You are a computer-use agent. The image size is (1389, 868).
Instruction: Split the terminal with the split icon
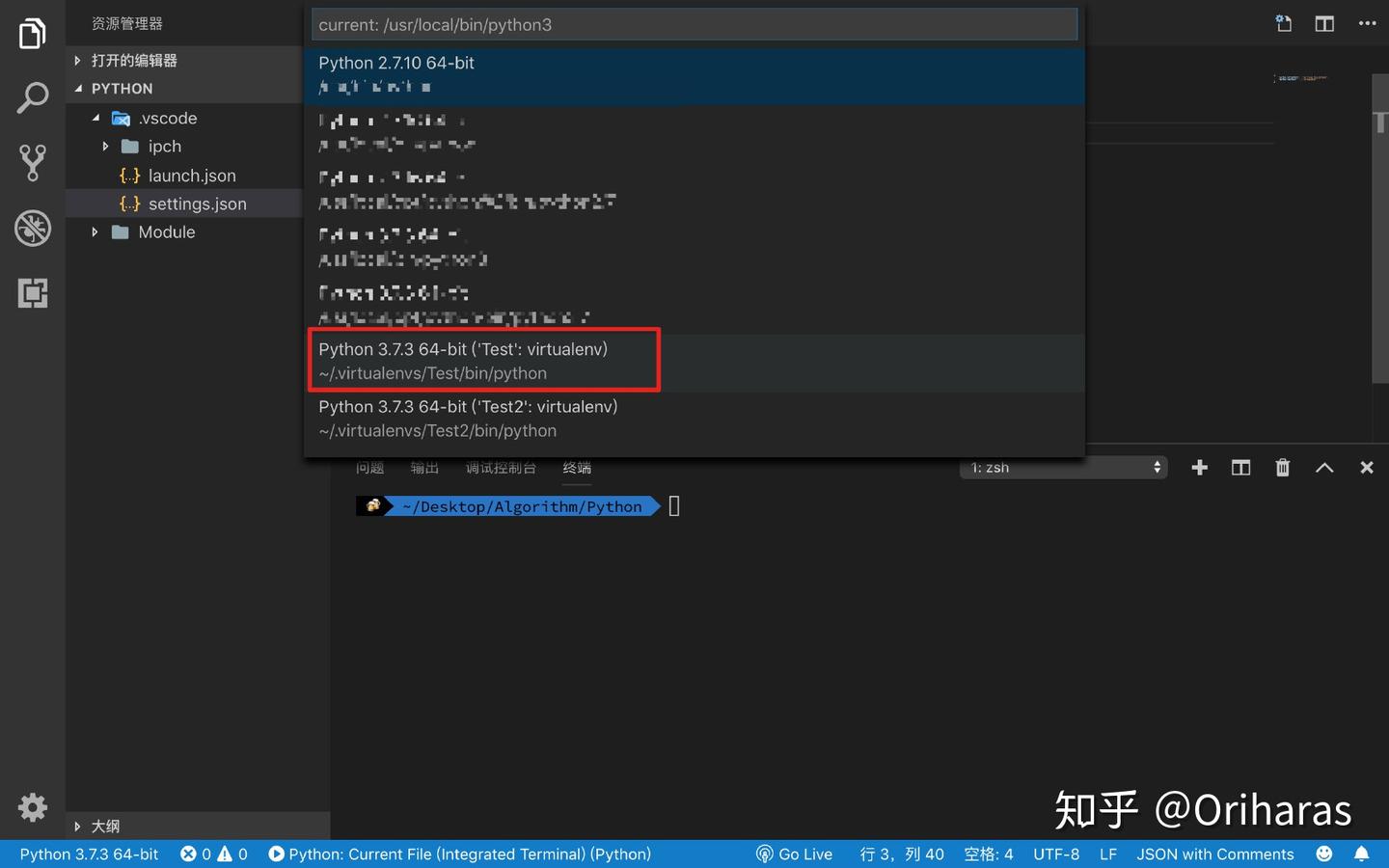pyautogui.click(x=1240, y=467)
